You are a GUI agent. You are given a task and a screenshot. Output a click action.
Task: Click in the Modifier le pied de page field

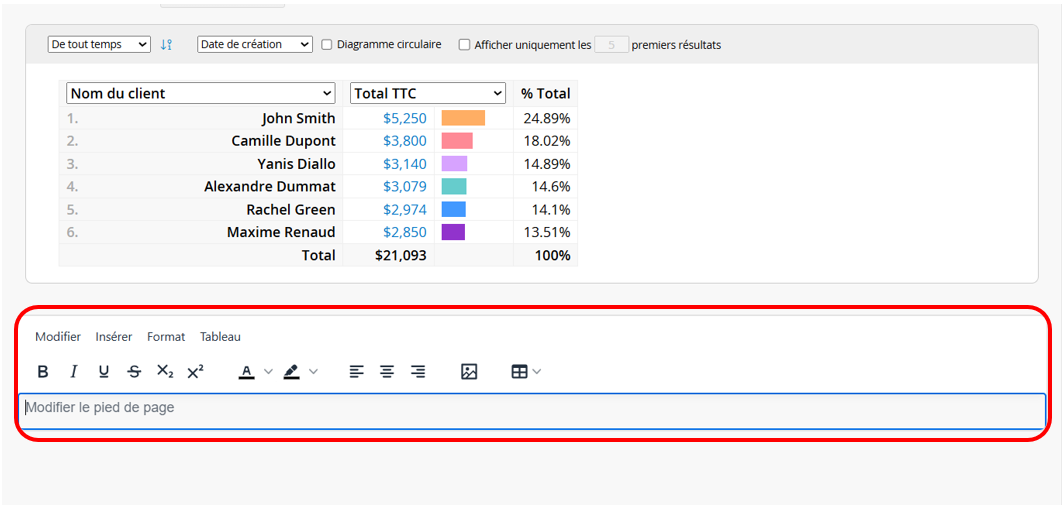click(532, 410)
